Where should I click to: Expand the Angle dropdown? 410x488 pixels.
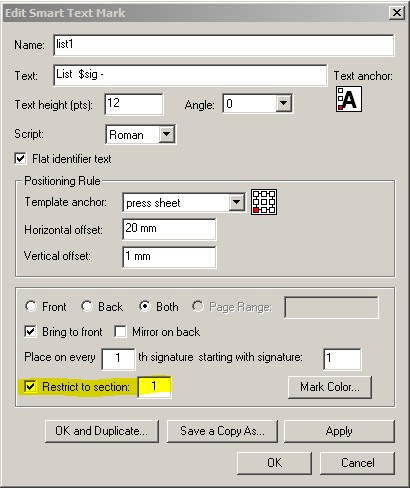pyautogui.click(x=283, y=104)
